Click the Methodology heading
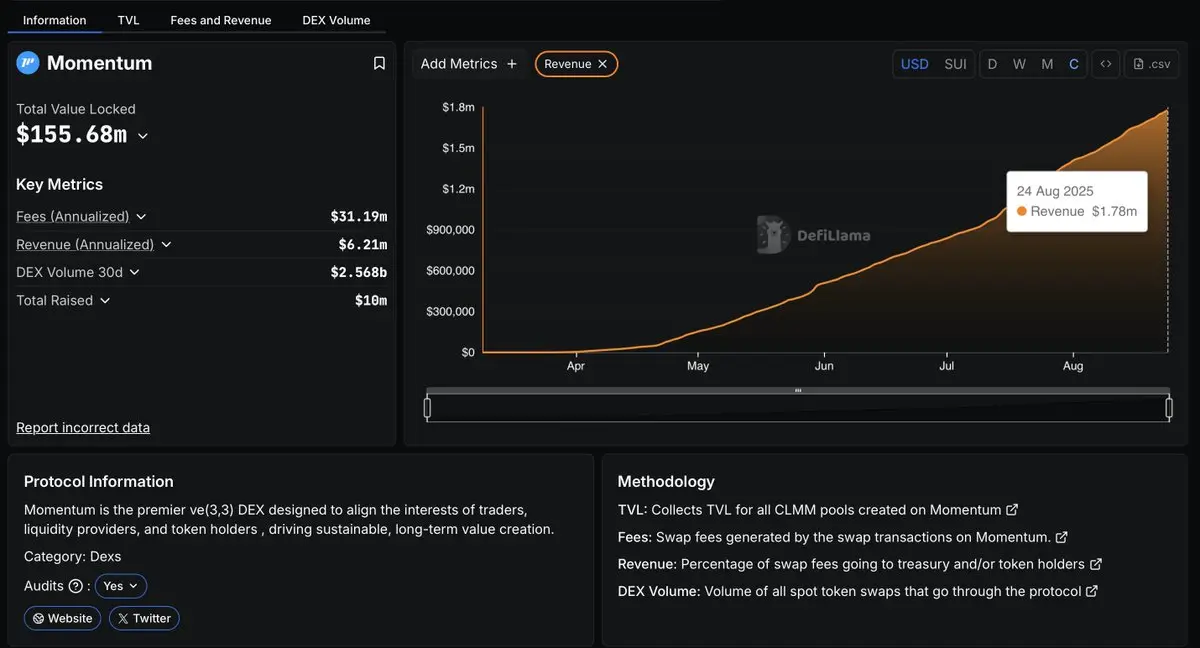Image resolution: width=1200 pixels, height=648 pixels. [x=666, y=482]
